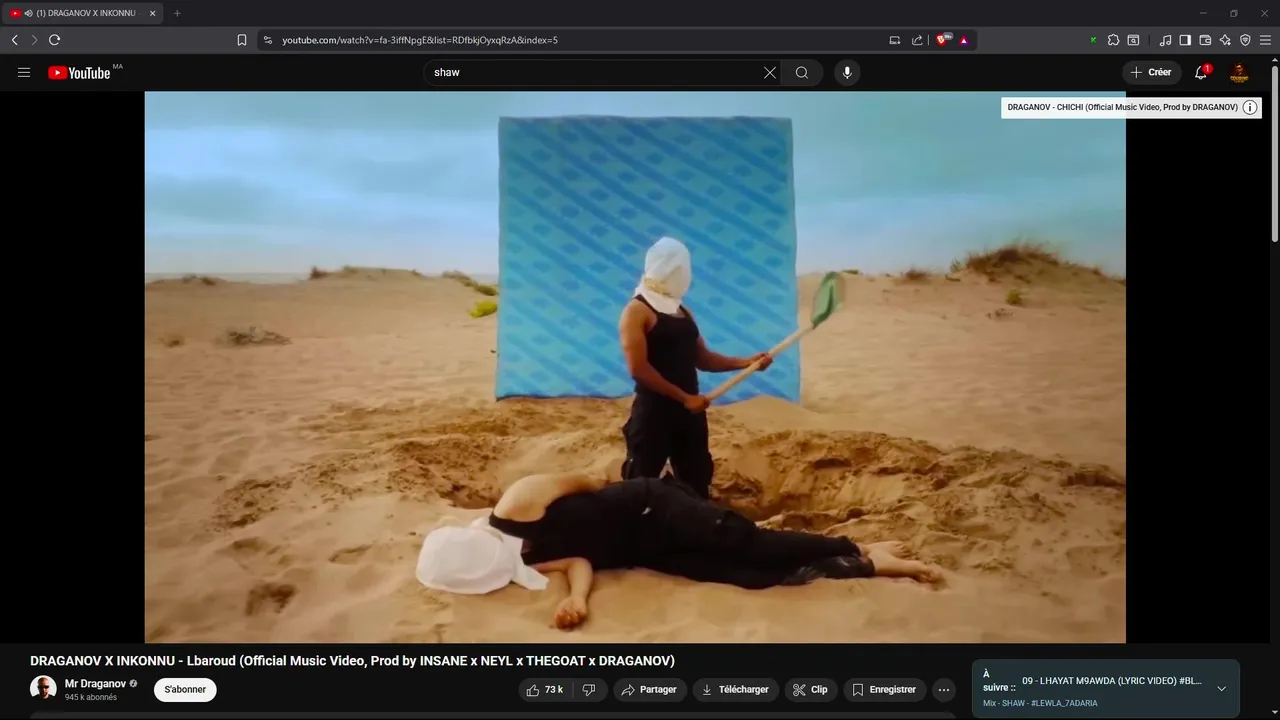
Task: Click up-next title 09 - LHAYAT M9AWDA
Action: tap(1111, 681)
